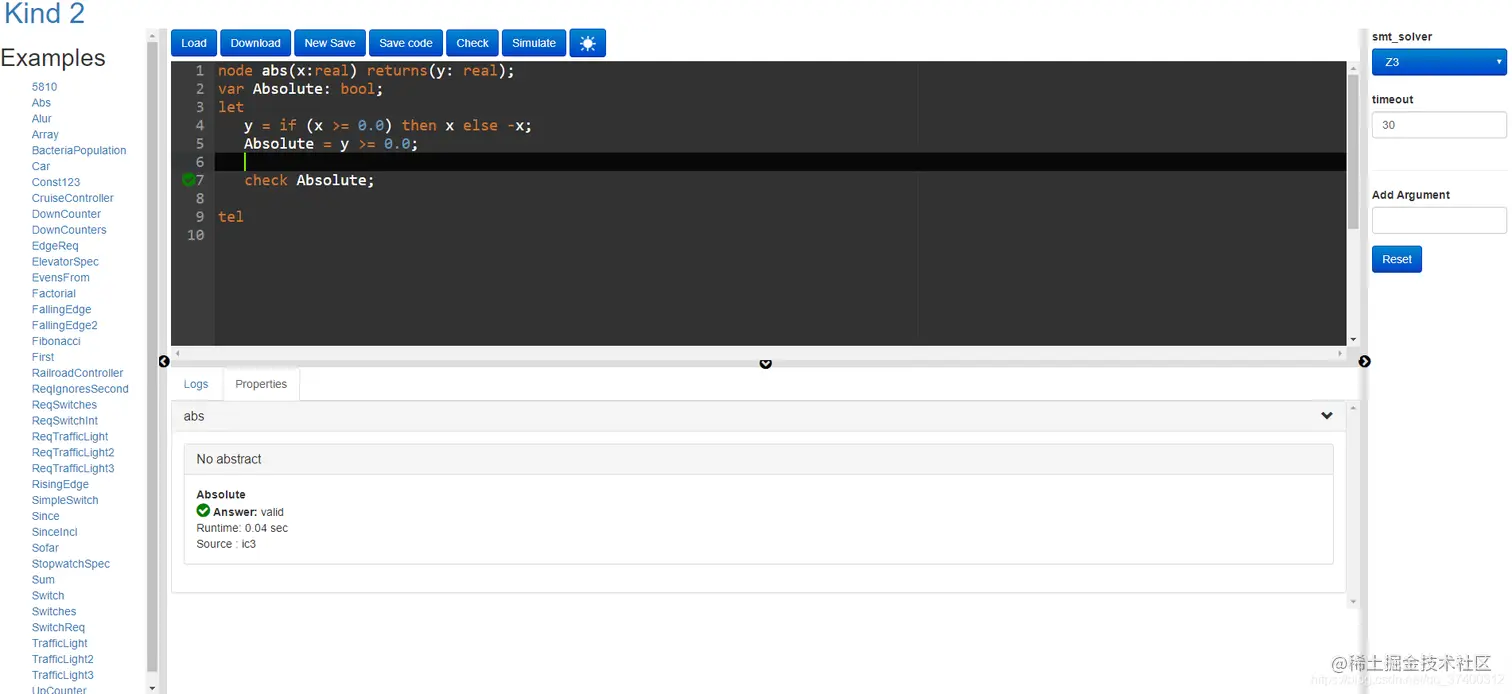Open the RailroadController example
Image resolution: width=1512 pixels, height=694 pixels.
tap(78, 373)
